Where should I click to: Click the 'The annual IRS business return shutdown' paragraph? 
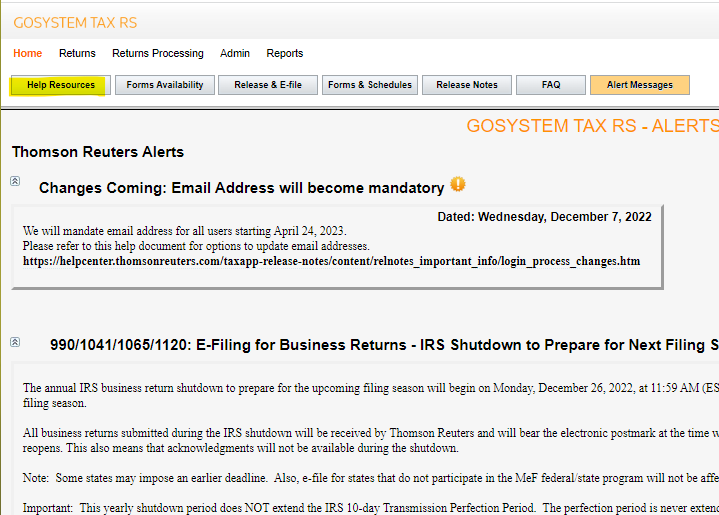click(371, 395)
